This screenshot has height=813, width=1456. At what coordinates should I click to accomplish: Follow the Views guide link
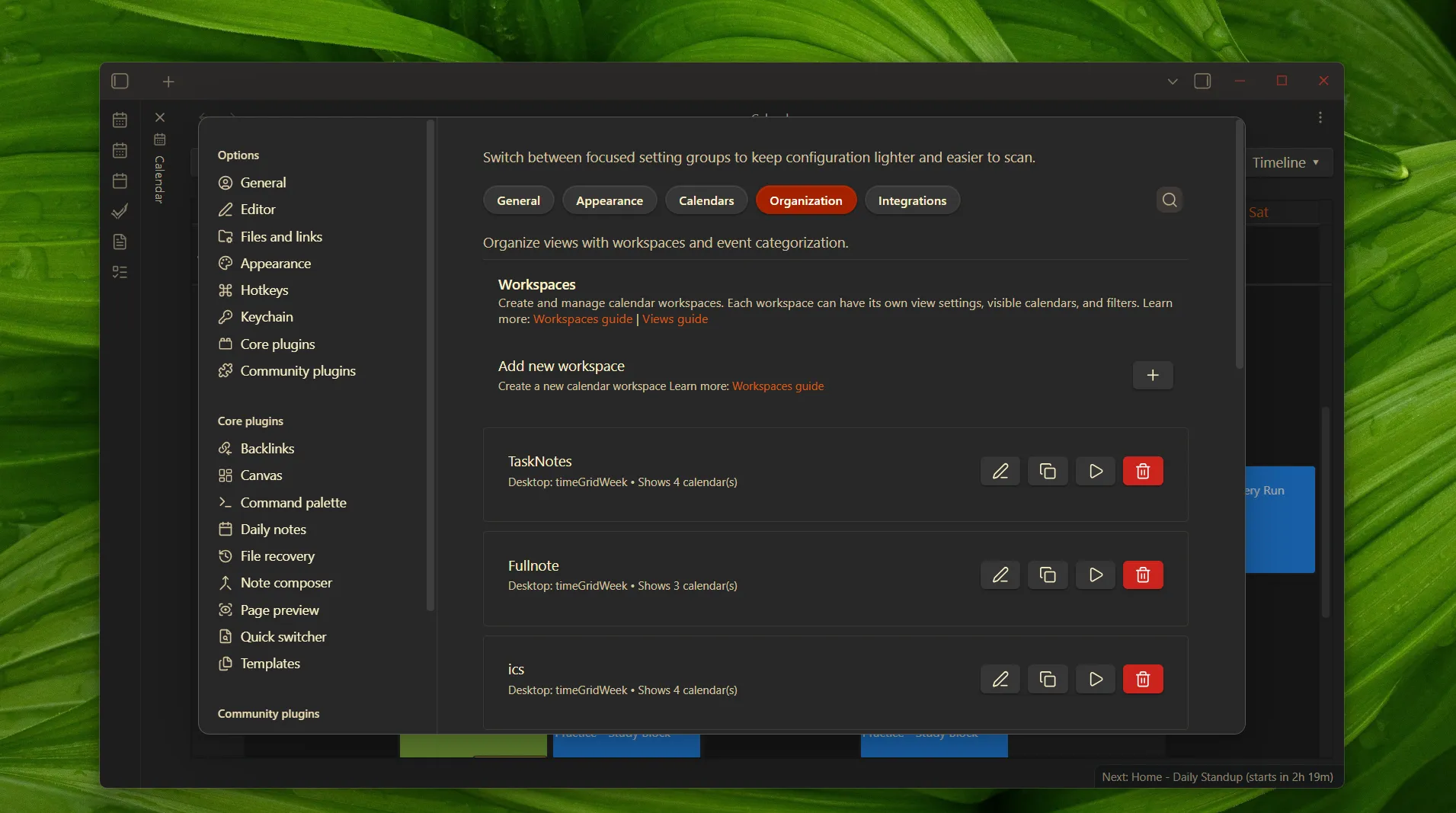[675, 319]
